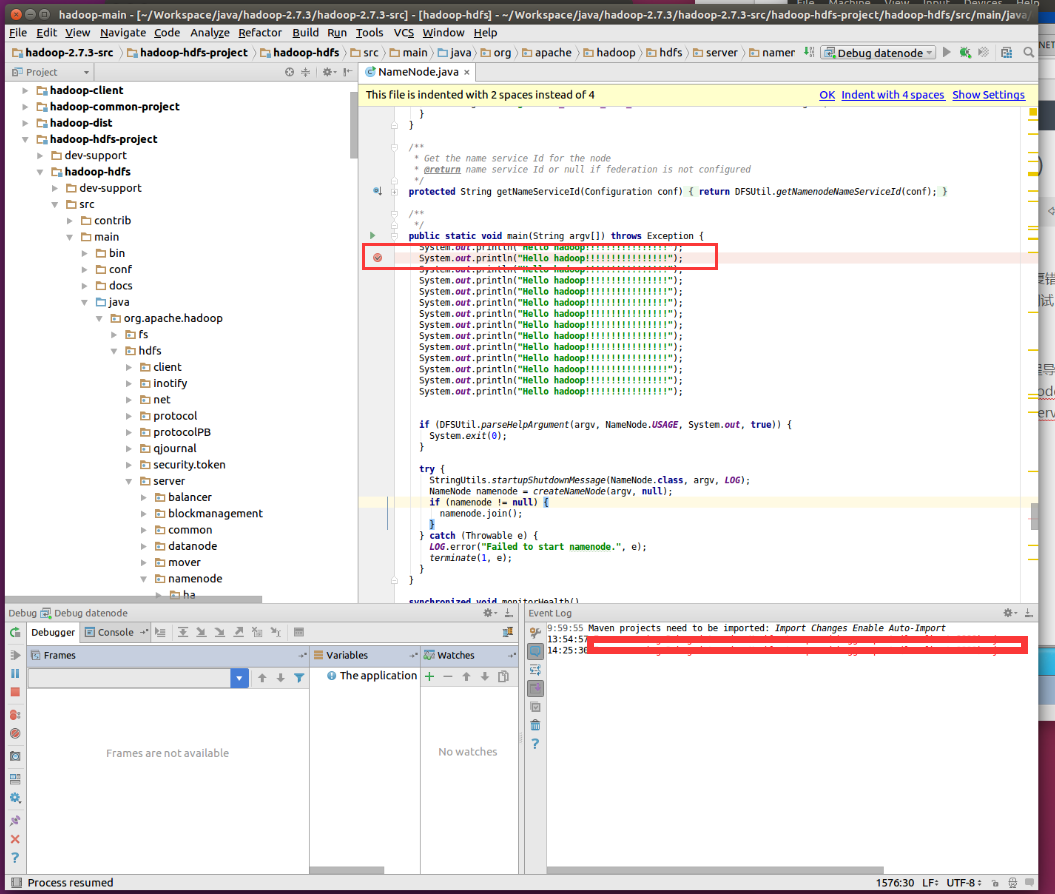The image size is (1055, 894).
Task: Click the funnel filter icon in Frames
Action: [x=299, y=678]
